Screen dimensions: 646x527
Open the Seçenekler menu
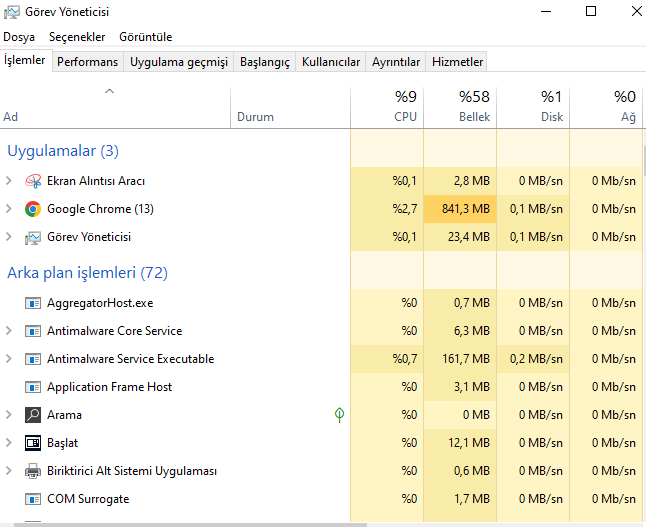click(x=77, y=37)
